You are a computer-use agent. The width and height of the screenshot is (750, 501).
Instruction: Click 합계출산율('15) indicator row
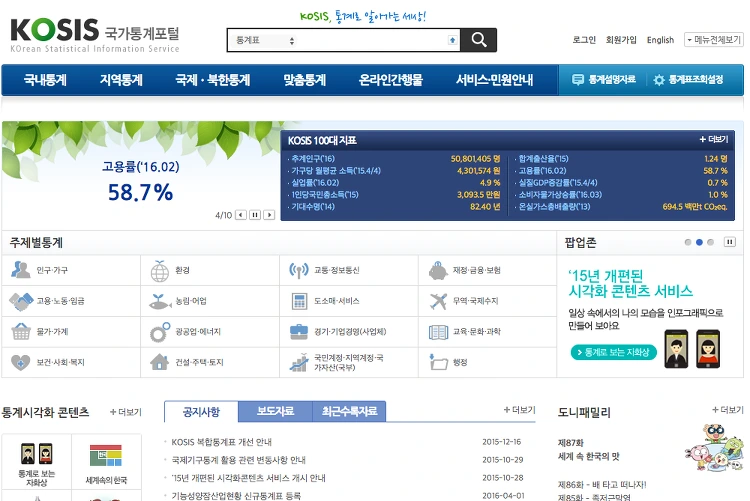pyautogui.click(x=621, y=159)
